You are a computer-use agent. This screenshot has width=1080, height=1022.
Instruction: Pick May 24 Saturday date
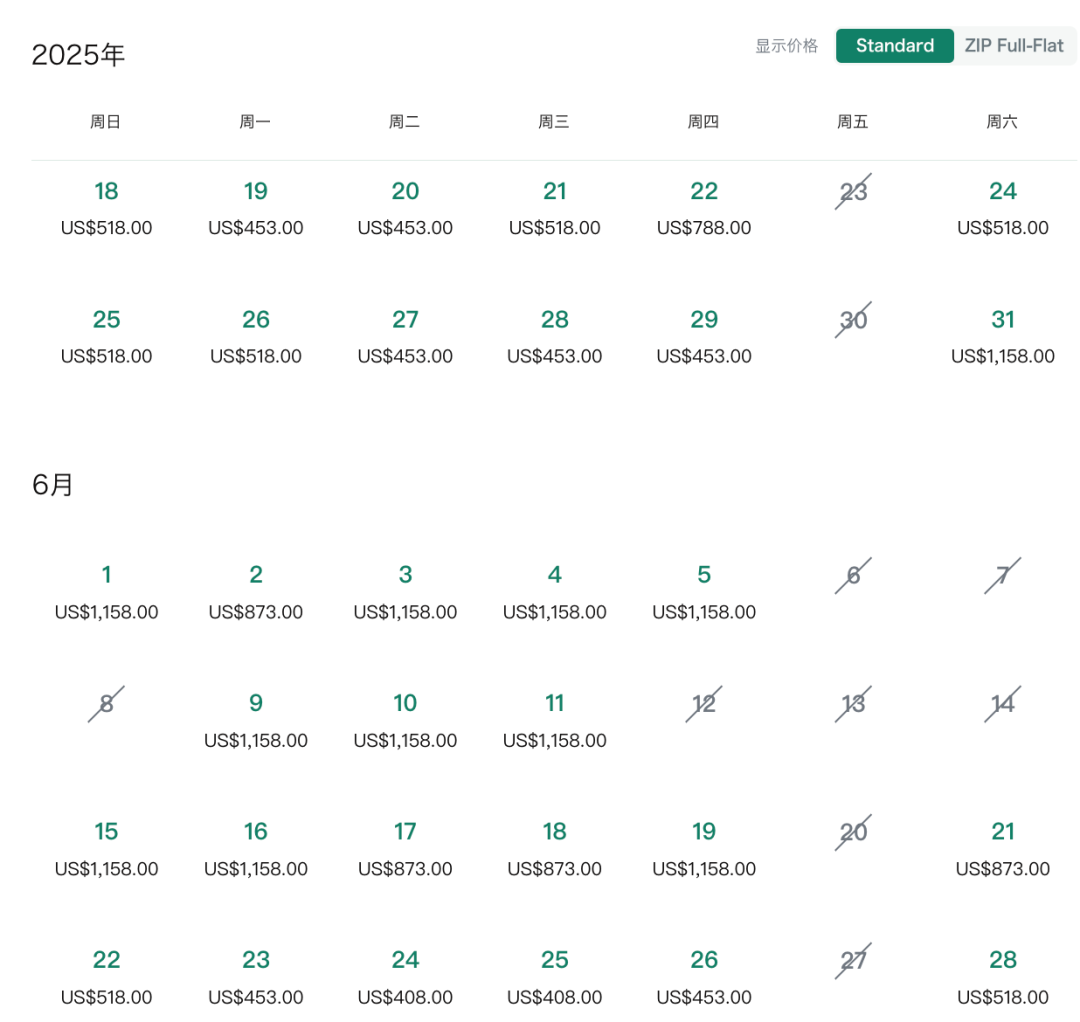(x=1003, y=208)
